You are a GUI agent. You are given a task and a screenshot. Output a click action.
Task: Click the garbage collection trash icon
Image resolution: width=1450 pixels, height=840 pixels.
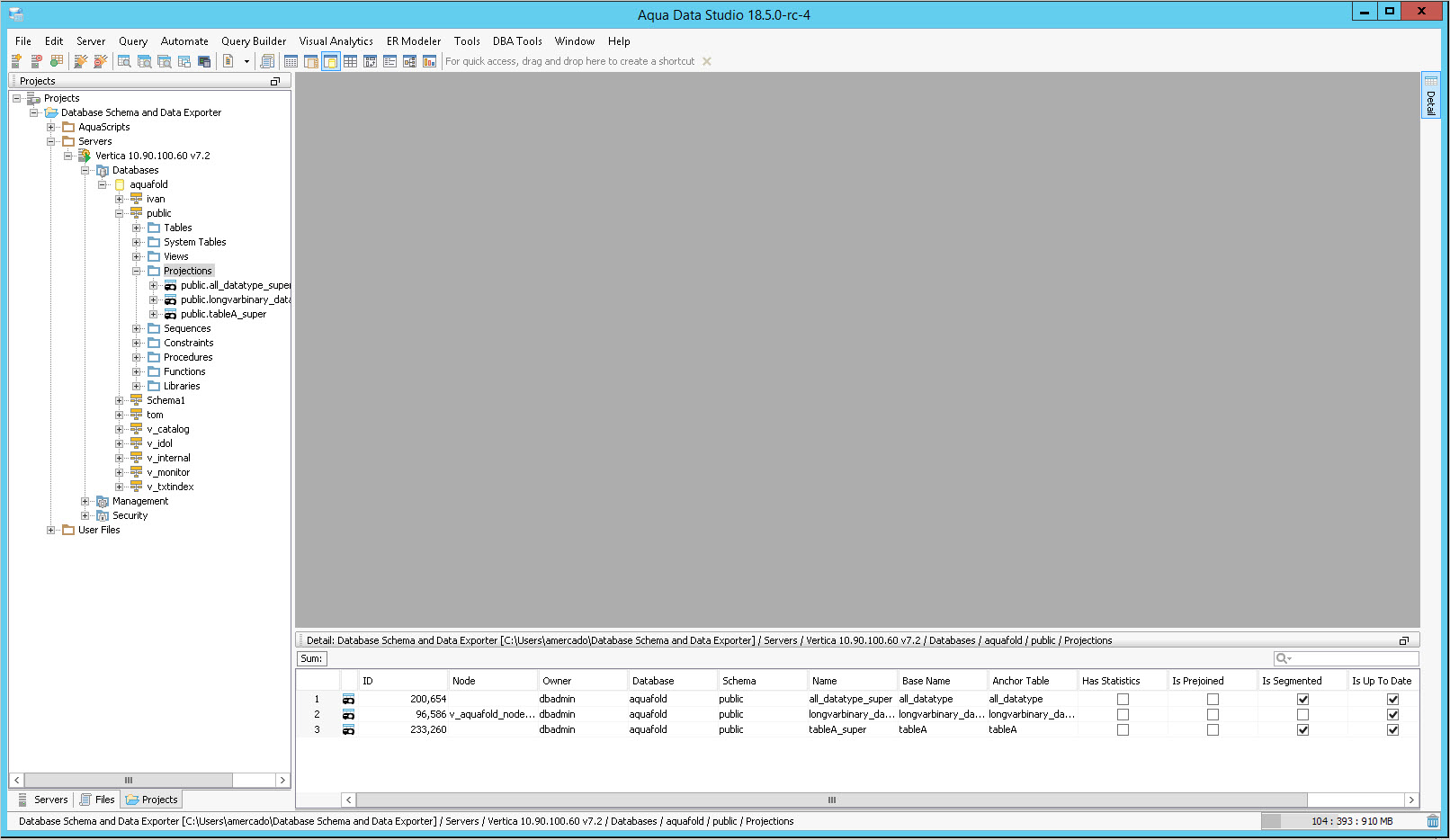1433,821
